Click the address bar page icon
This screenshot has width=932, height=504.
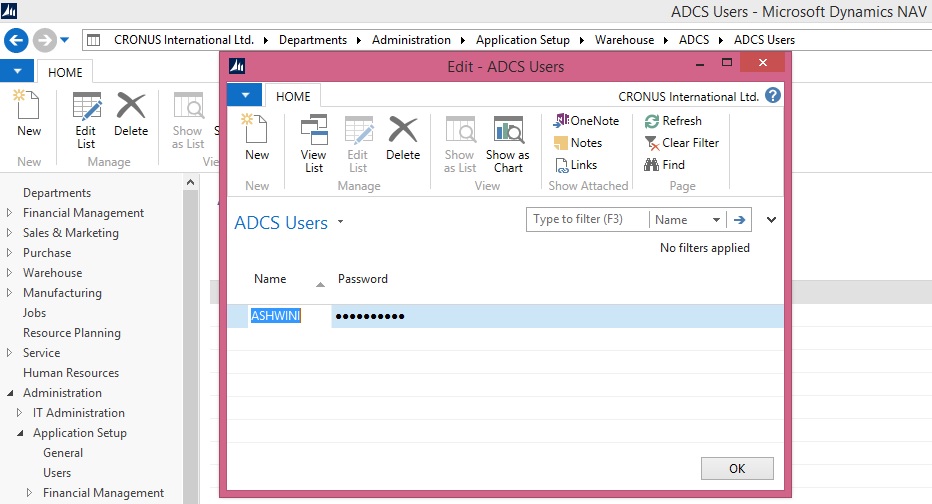94,40
